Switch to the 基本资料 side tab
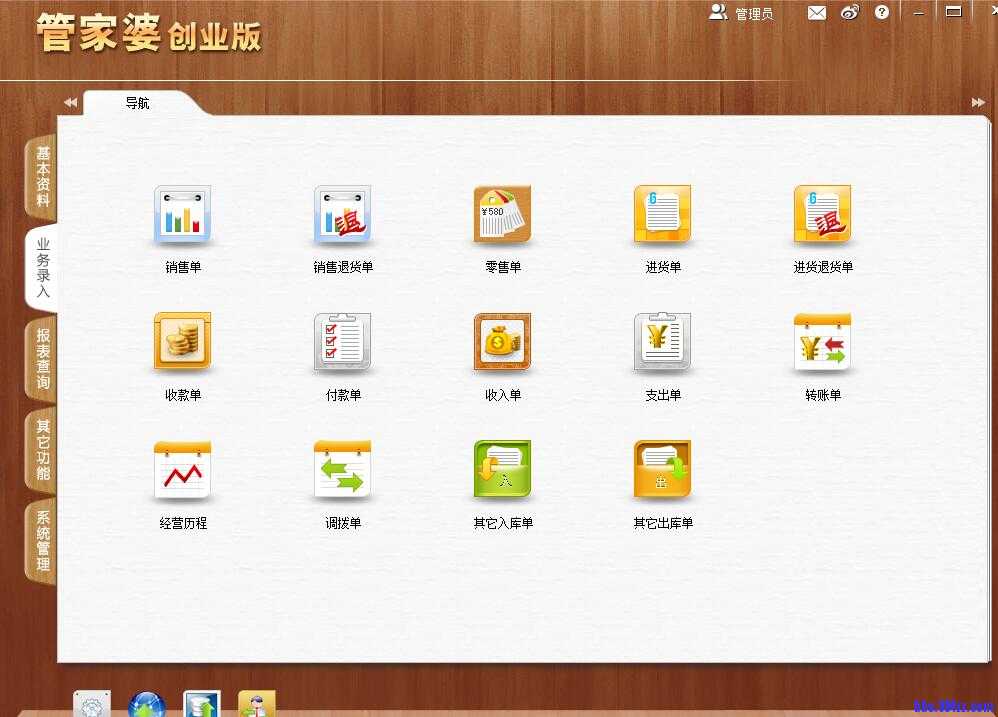 coord(42,176)
